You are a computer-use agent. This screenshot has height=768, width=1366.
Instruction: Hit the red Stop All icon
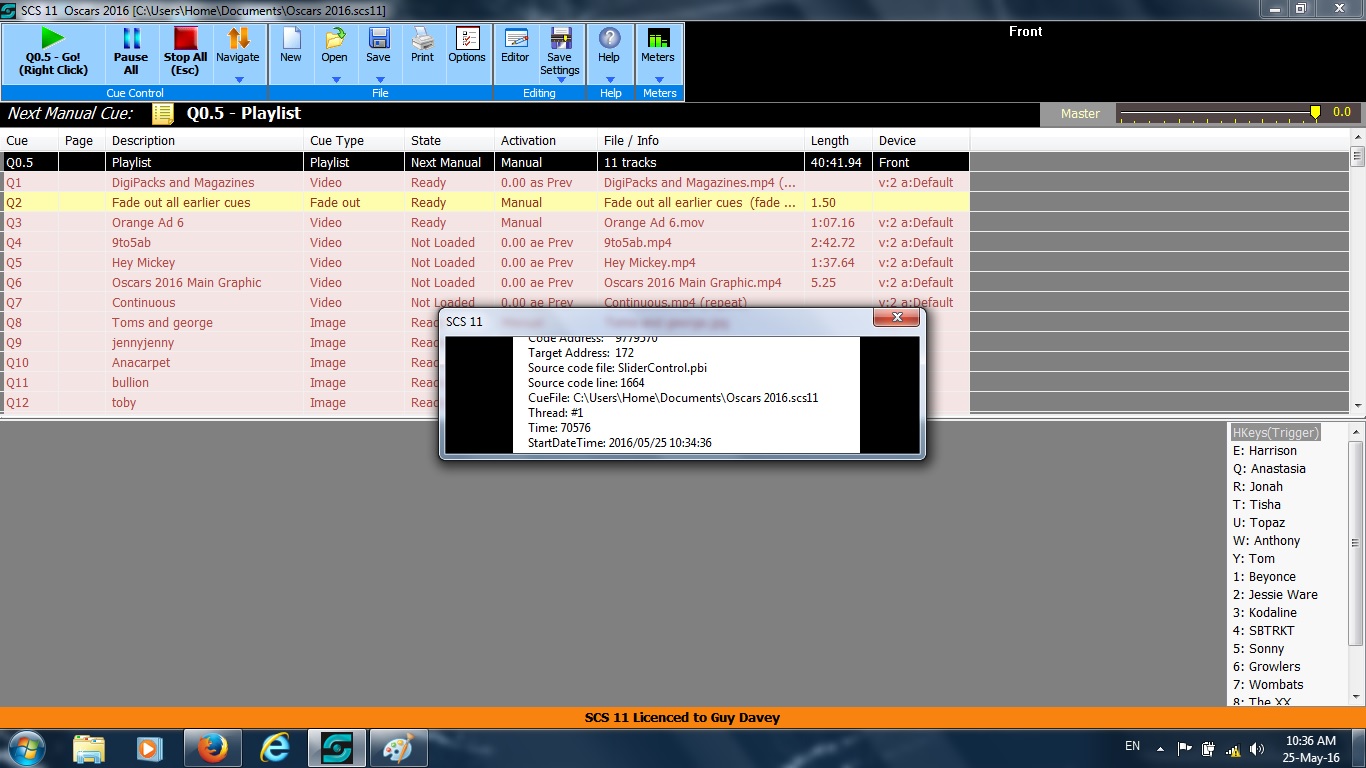tap(185, 39)
